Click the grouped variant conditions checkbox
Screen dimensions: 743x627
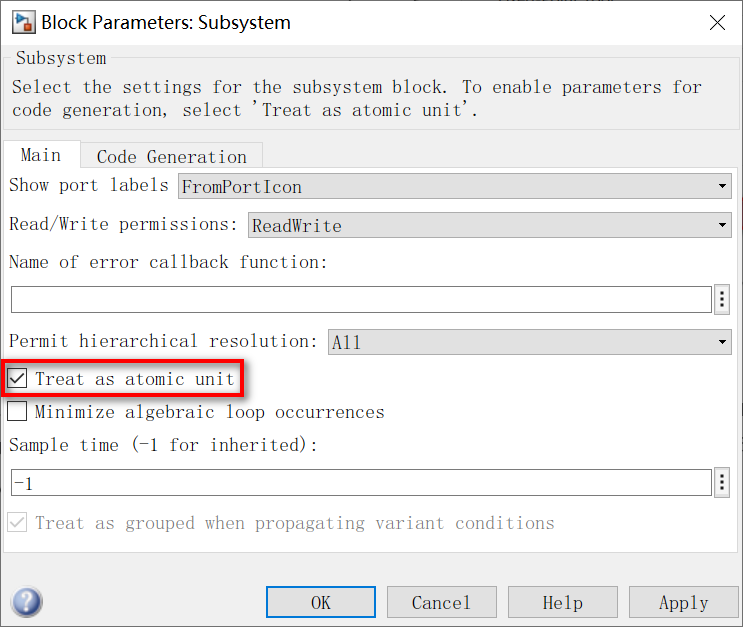pyautogui.click(x=18, y=523)
